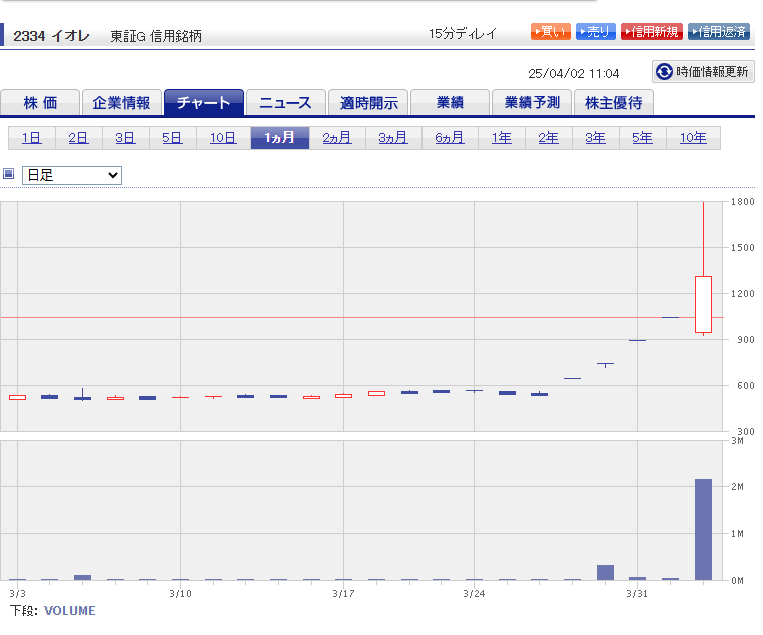Open the 業績 tab
The width and height of the screenshot is (763, 635).
click(x=450, y=103)
